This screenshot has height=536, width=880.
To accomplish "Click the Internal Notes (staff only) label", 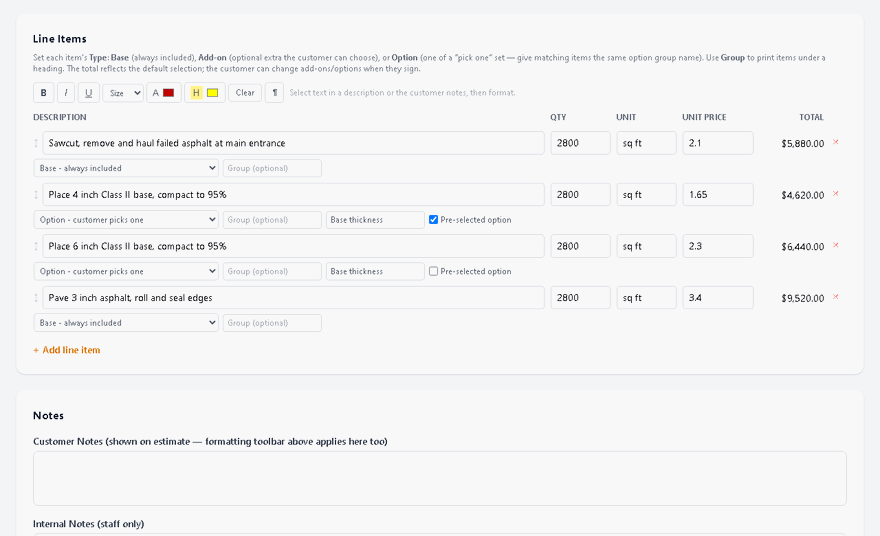I will pos(89,524).
